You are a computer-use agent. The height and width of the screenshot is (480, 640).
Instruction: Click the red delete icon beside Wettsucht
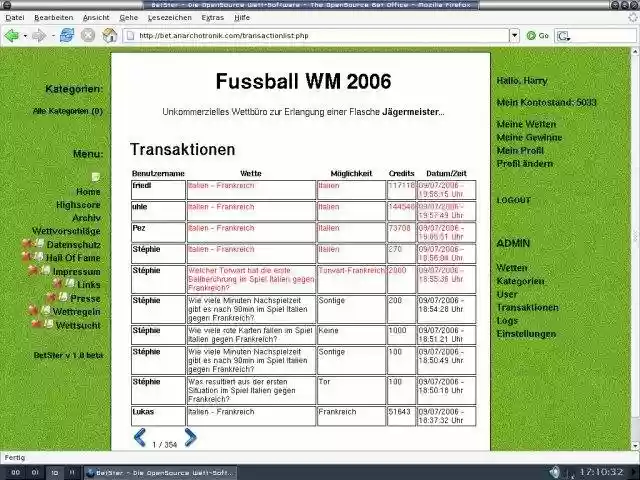pyautogui.click(x=36, y=324)
